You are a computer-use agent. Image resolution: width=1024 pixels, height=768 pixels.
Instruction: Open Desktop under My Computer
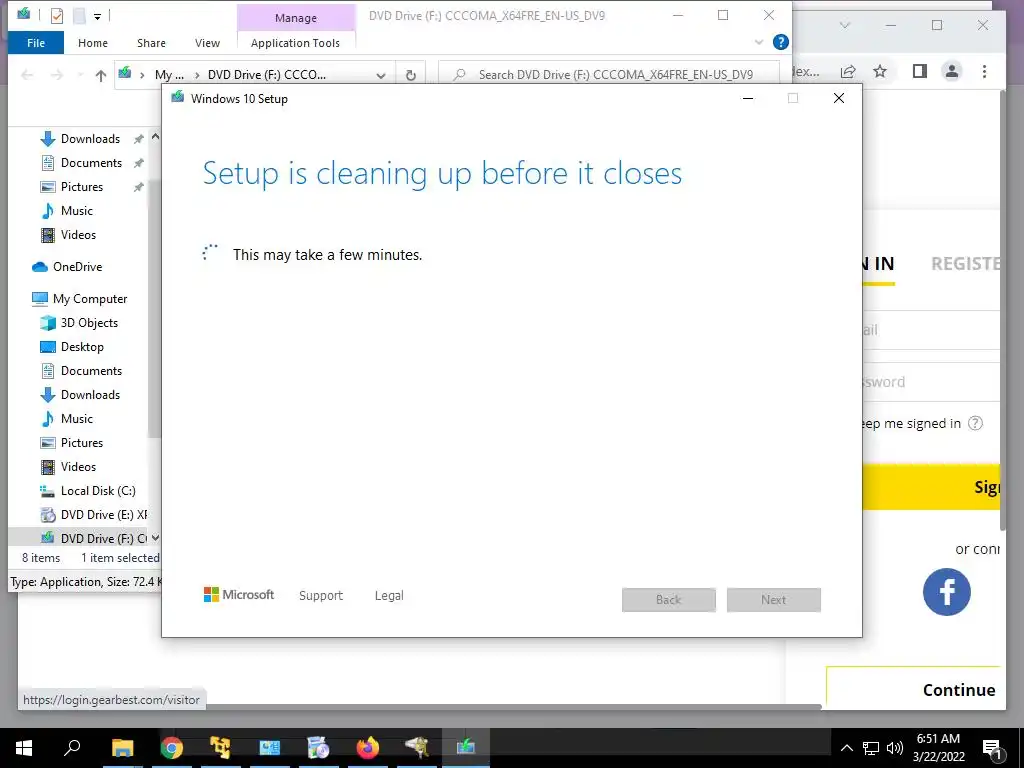point(82,347)
